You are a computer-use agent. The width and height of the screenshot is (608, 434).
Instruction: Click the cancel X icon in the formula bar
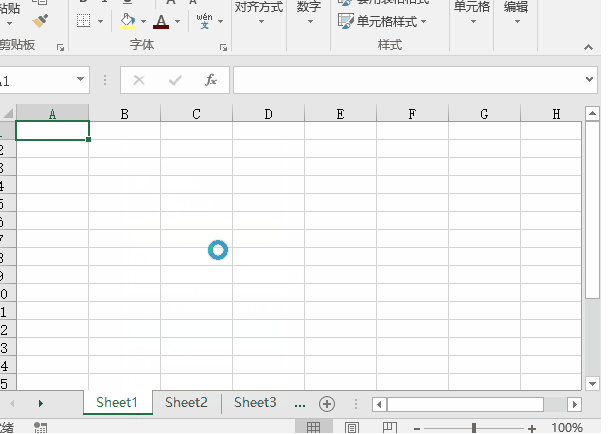coord(139,80)
